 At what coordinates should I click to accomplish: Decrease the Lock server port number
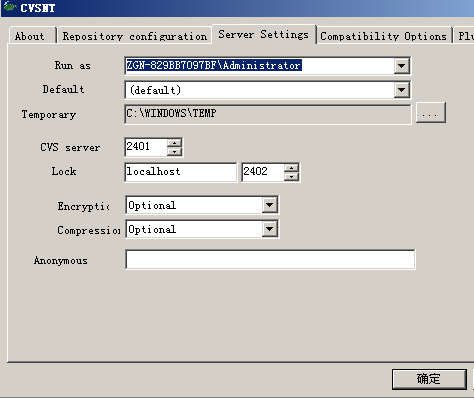pos(292,177)
